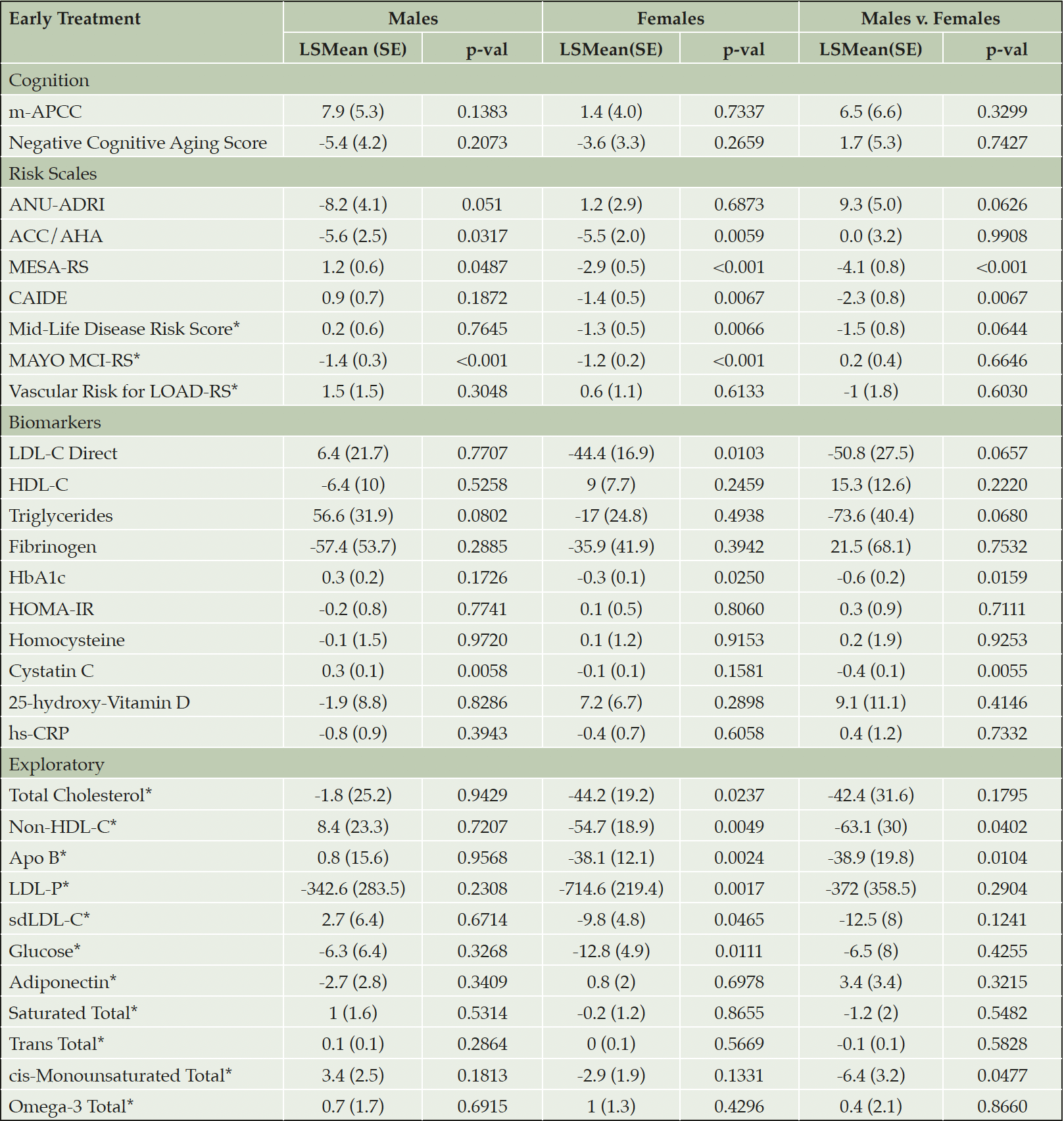1064x1121 pixels.
Task: Select the Males column group header
Action: [413, 18]
